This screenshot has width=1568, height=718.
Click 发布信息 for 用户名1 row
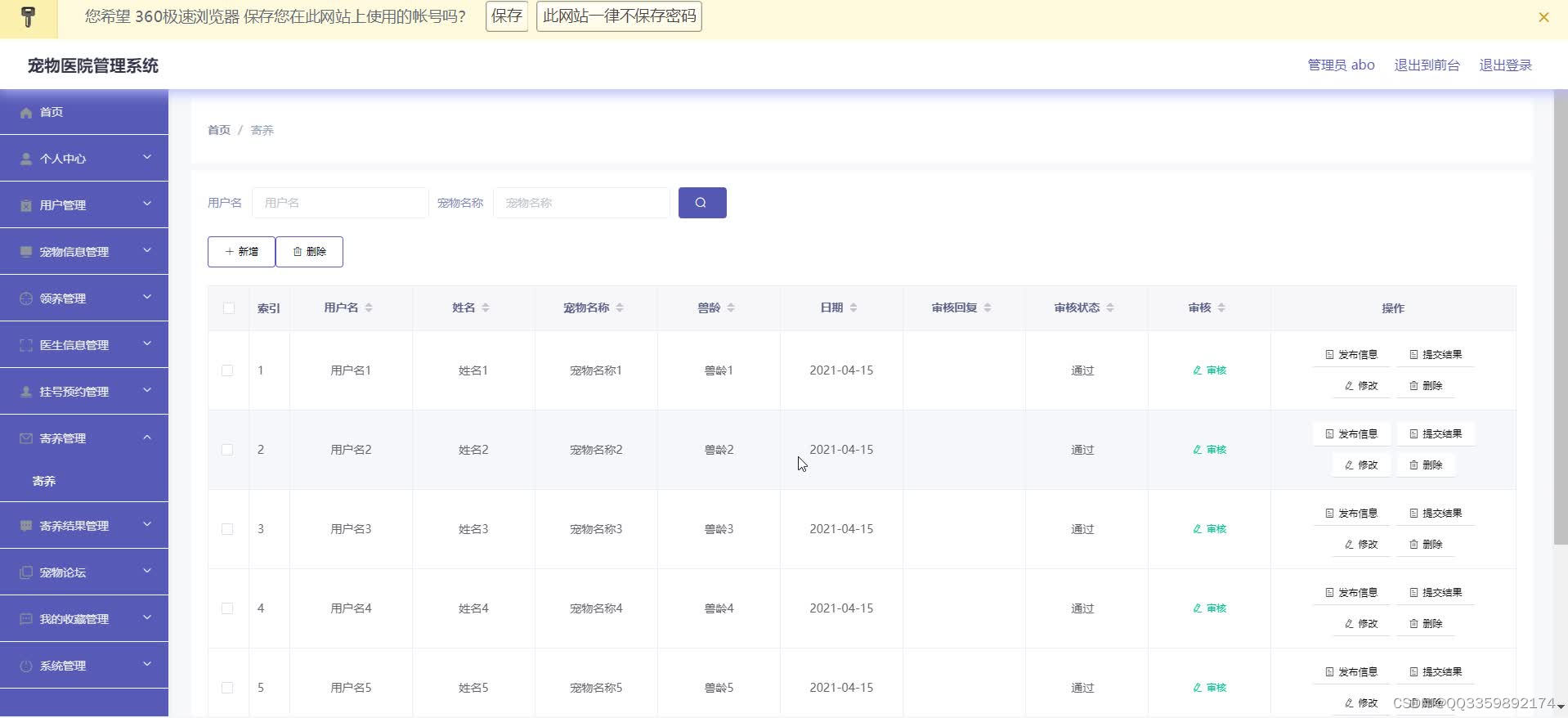pyautogui.click(x=1351, y=355)
